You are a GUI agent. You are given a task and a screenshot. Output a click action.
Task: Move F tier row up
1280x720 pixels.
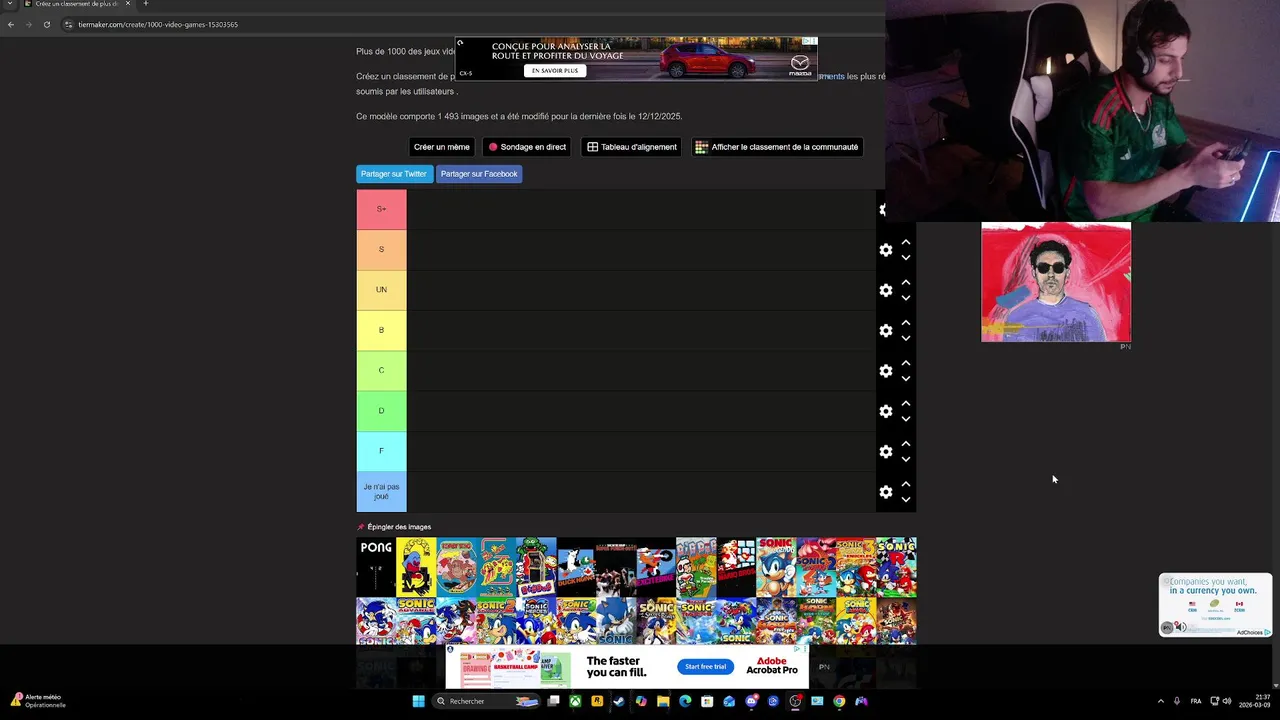tap(906, 443)
